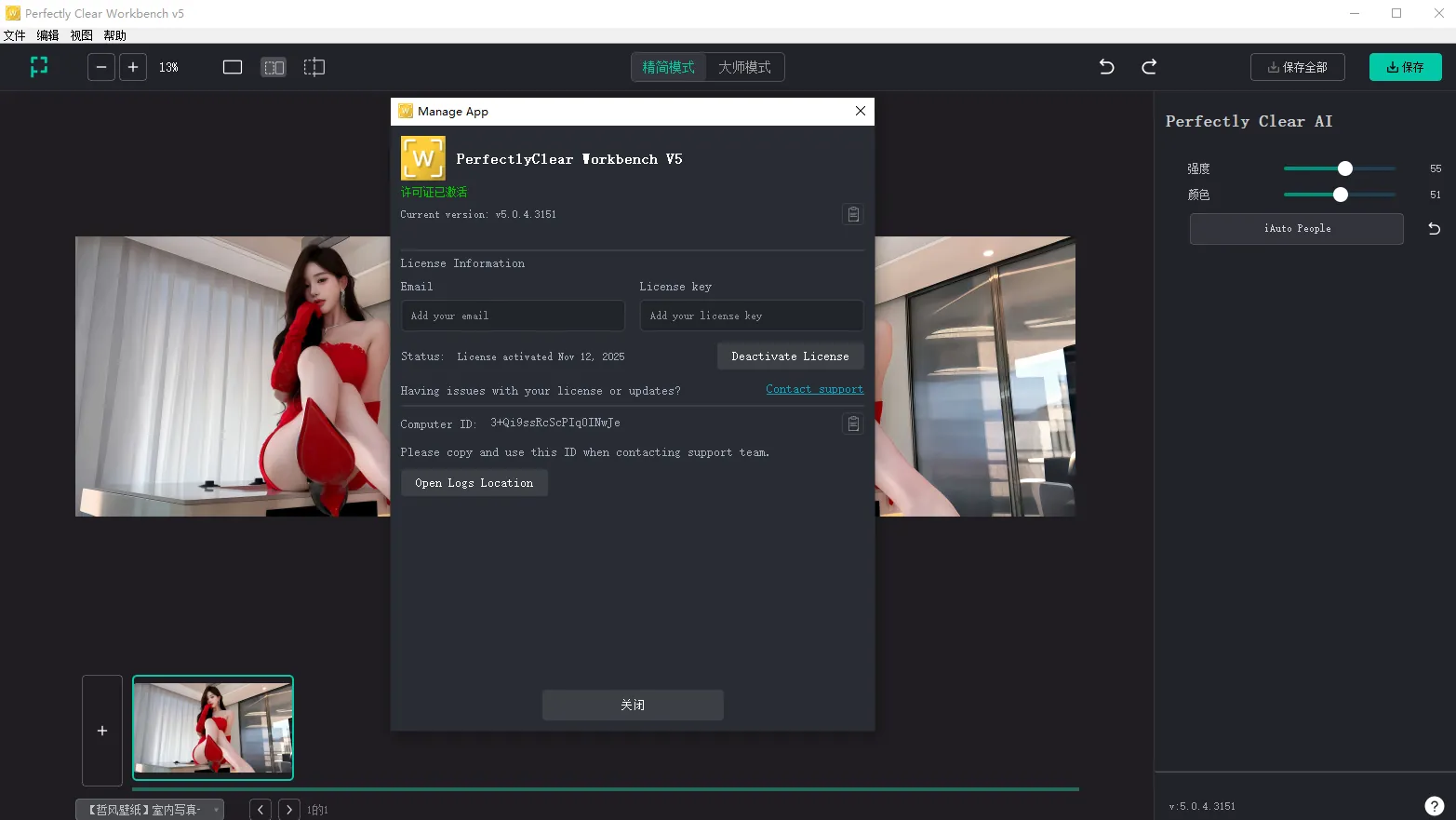Switch to 大师模式 mode
Screen dimensions: 1456x820
click(x=744, y=67)
